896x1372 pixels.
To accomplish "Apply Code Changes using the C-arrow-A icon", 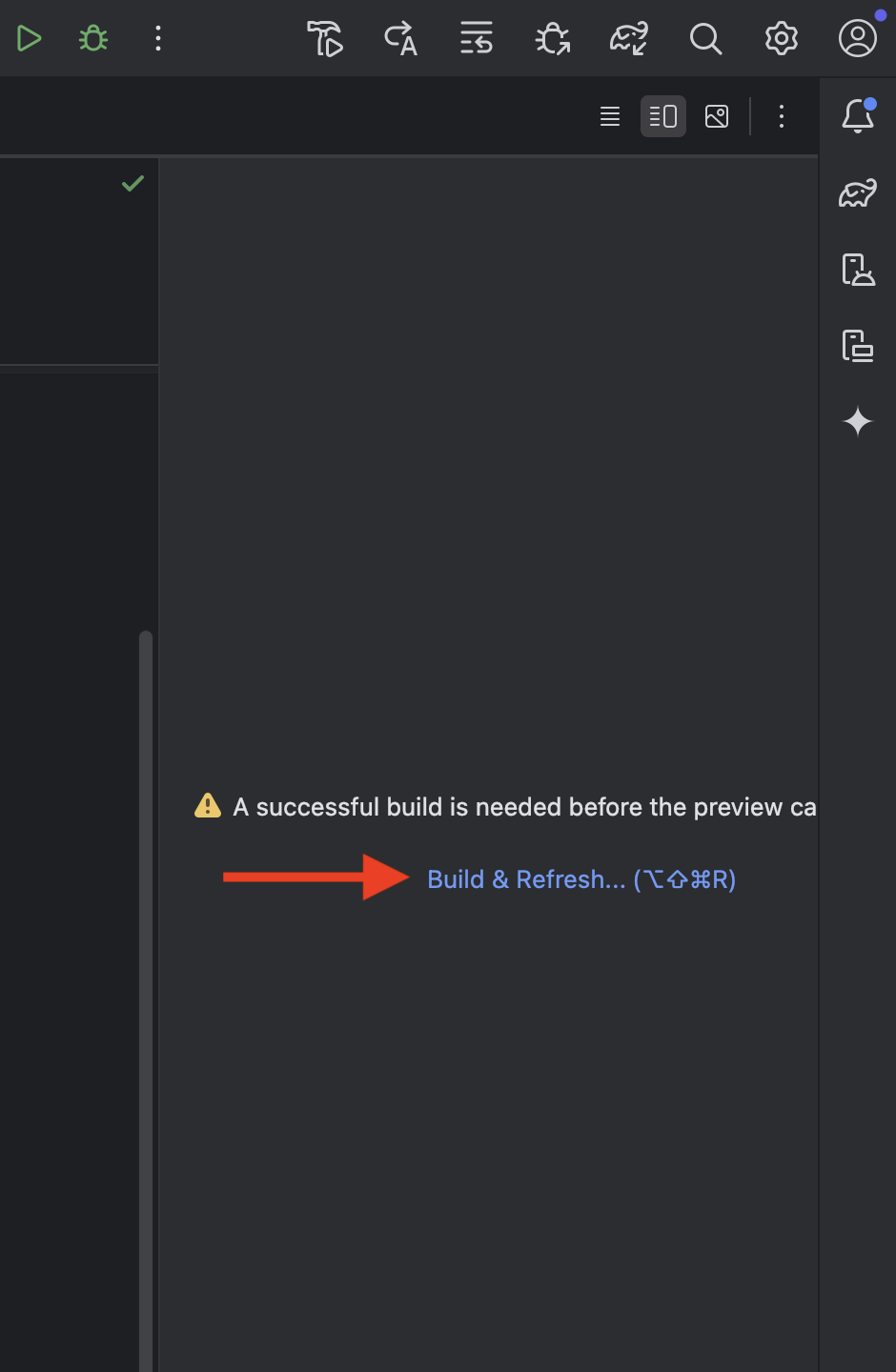I will (x=401, y=39).
